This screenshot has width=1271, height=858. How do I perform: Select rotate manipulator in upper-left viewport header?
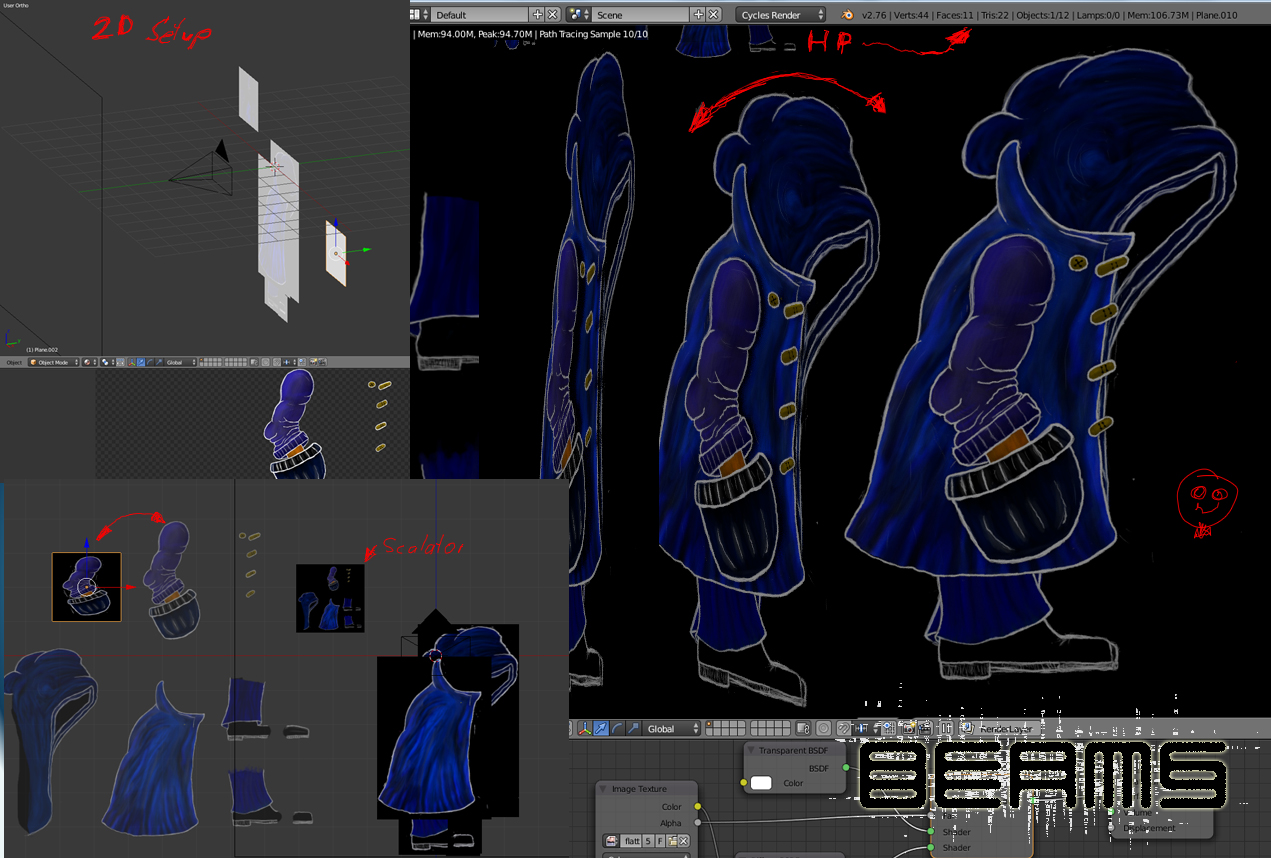click(149, 362)
